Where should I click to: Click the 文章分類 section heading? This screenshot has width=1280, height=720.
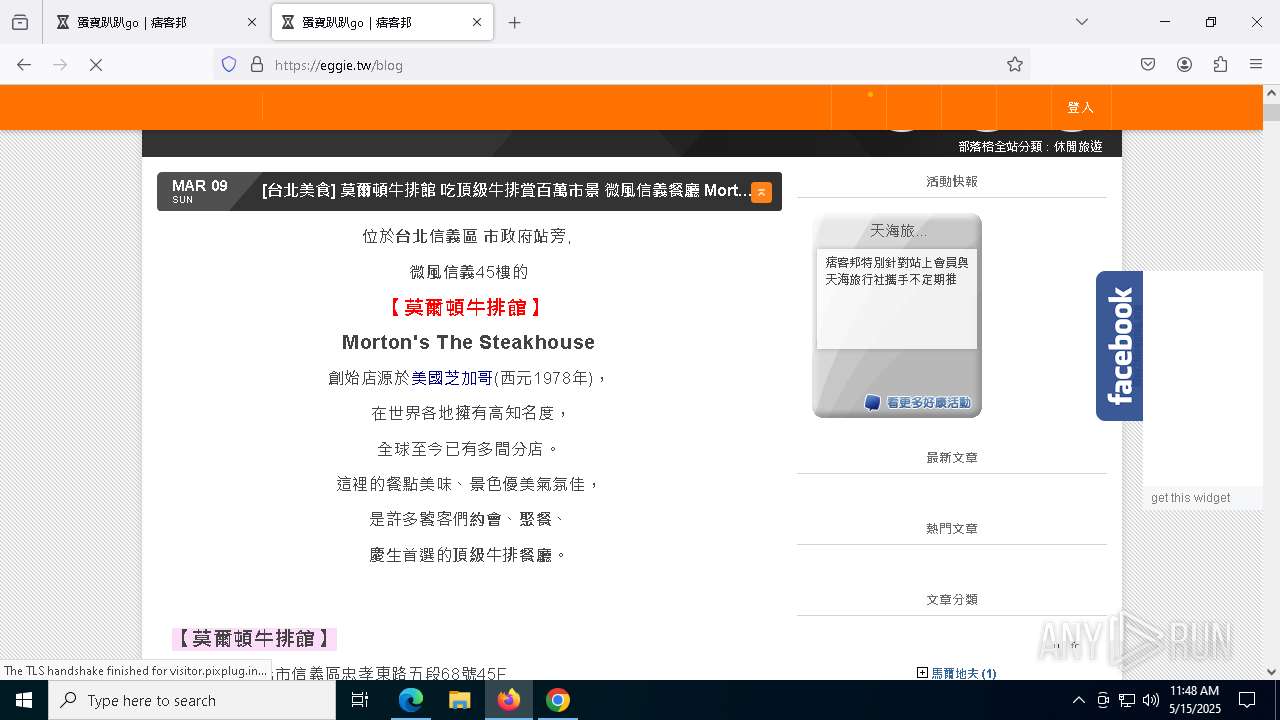pyautogui.click(x=951, y=599)
